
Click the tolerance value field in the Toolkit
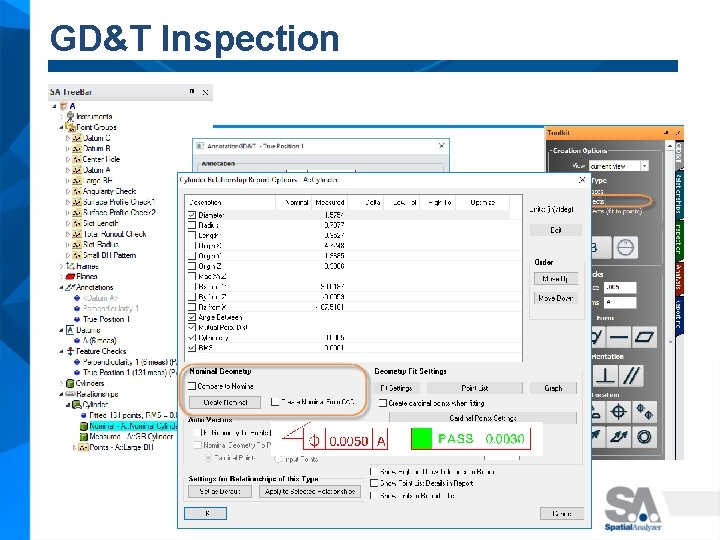pos(619,287)
